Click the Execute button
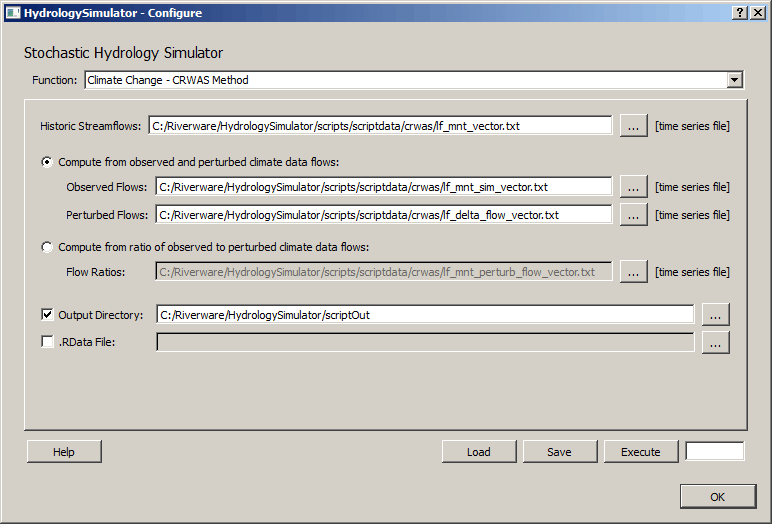 tap(641, 452)
